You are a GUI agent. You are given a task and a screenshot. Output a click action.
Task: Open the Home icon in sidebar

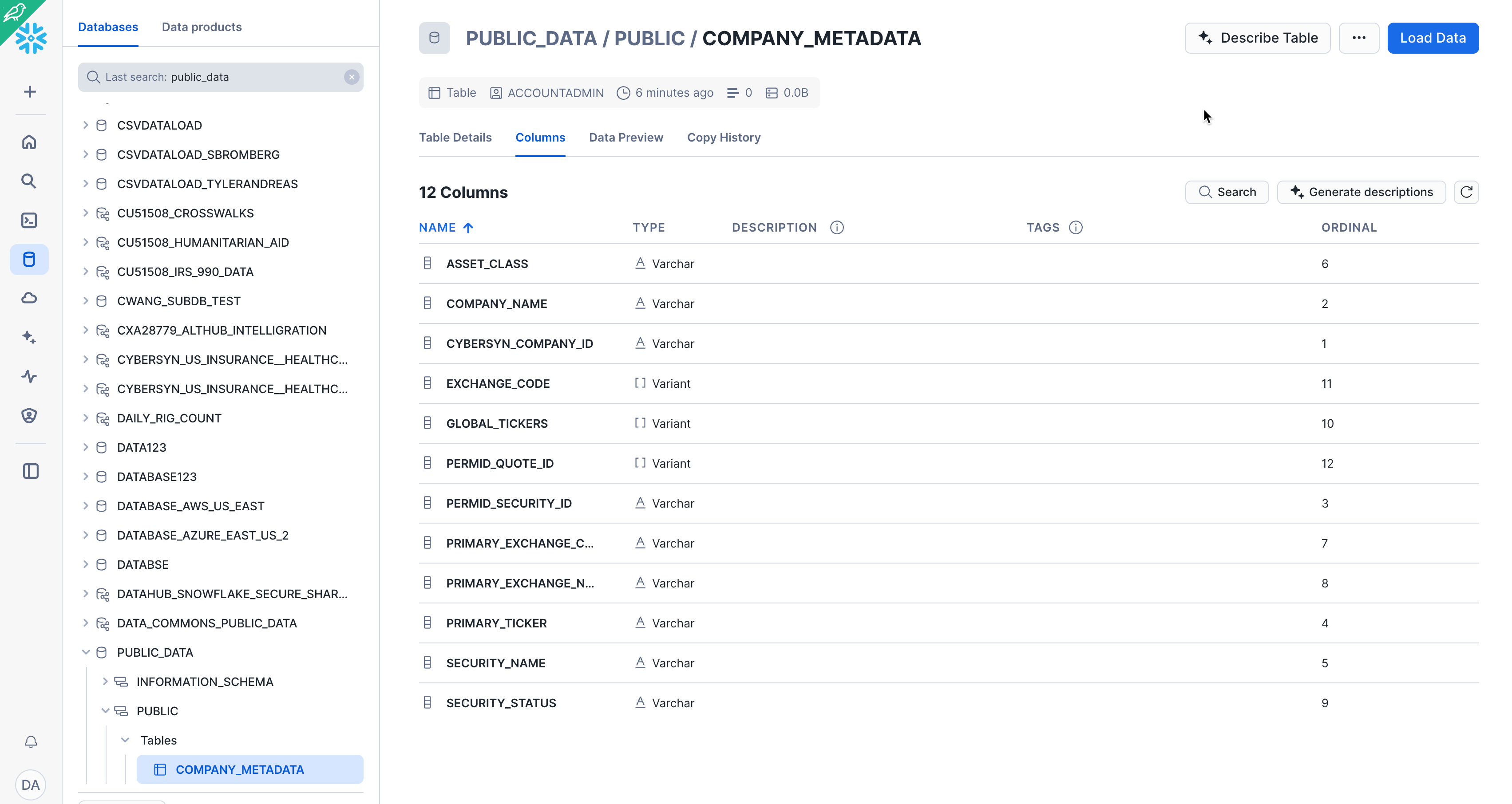point(29,142)
